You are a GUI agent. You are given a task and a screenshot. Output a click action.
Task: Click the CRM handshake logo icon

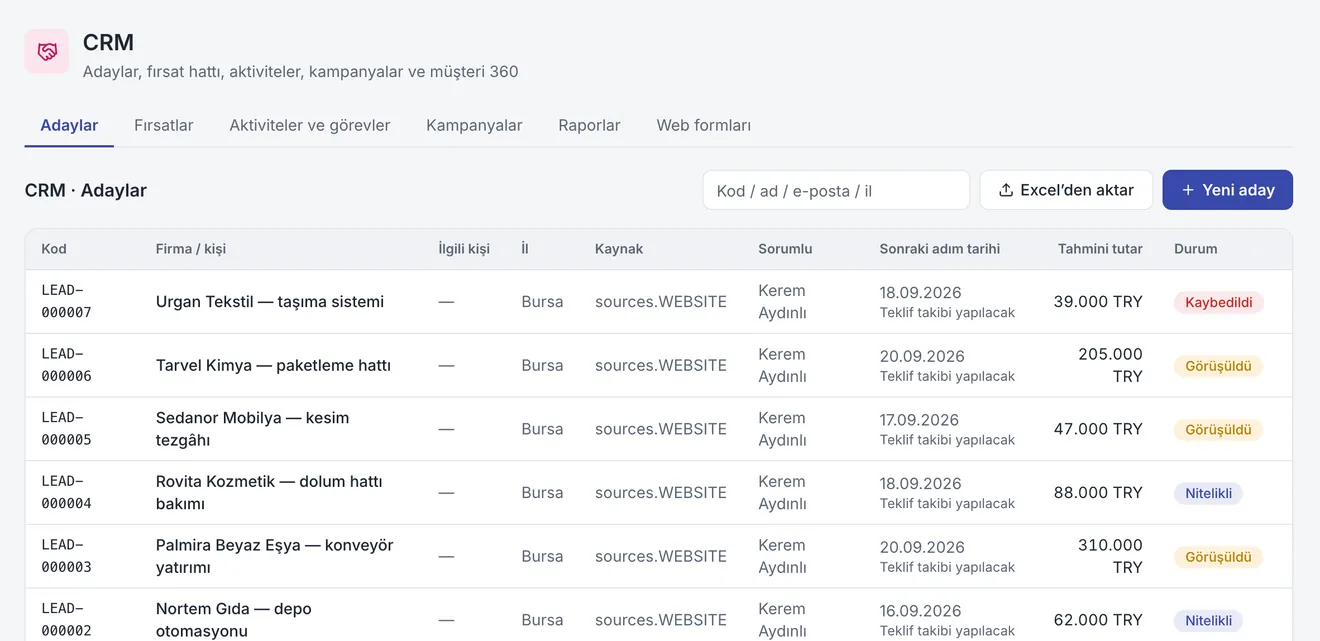coord(47,51)
